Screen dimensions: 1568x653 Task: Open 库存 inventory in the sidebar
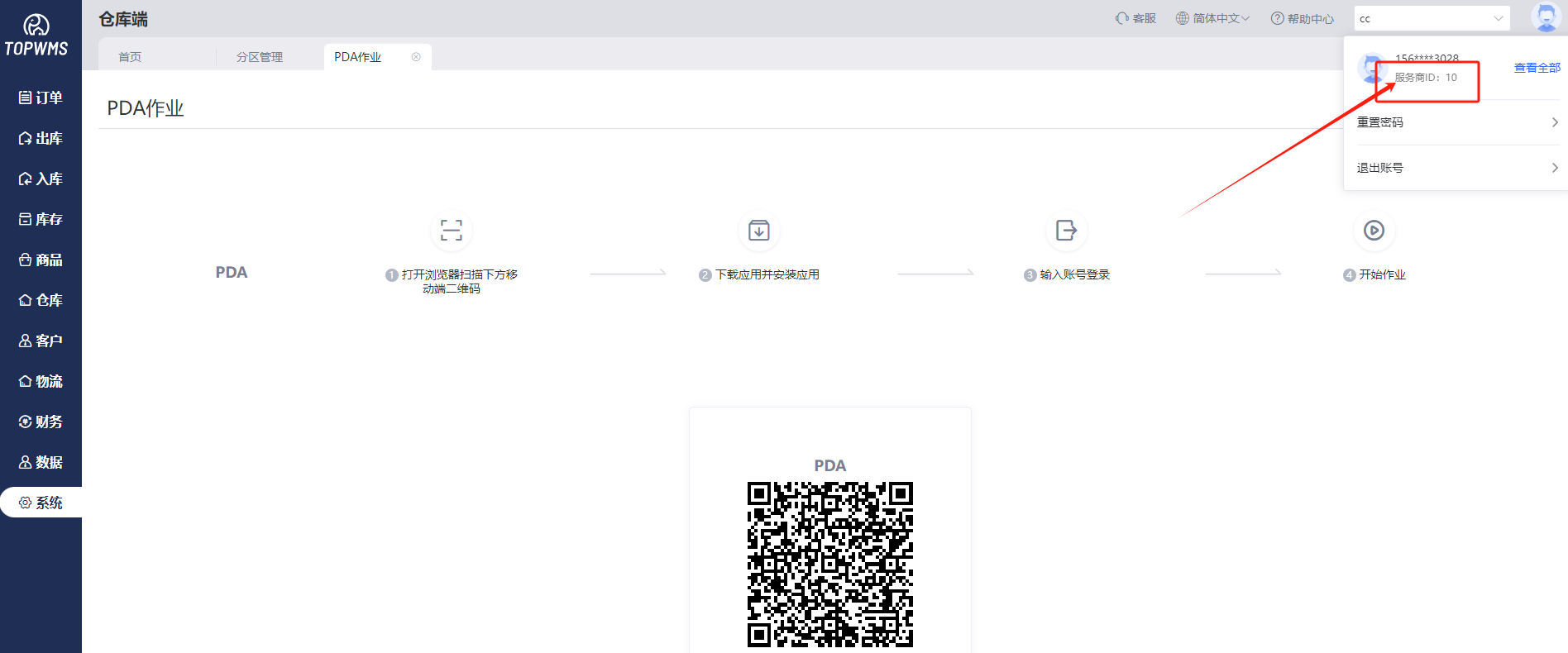coord(41,219)
